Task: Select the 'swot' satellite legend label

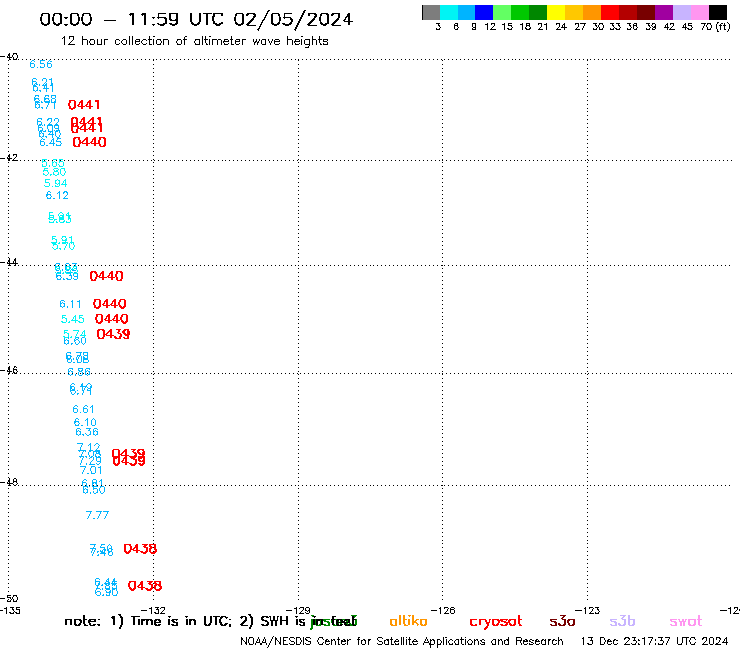Action: click(x=686, y=621)
